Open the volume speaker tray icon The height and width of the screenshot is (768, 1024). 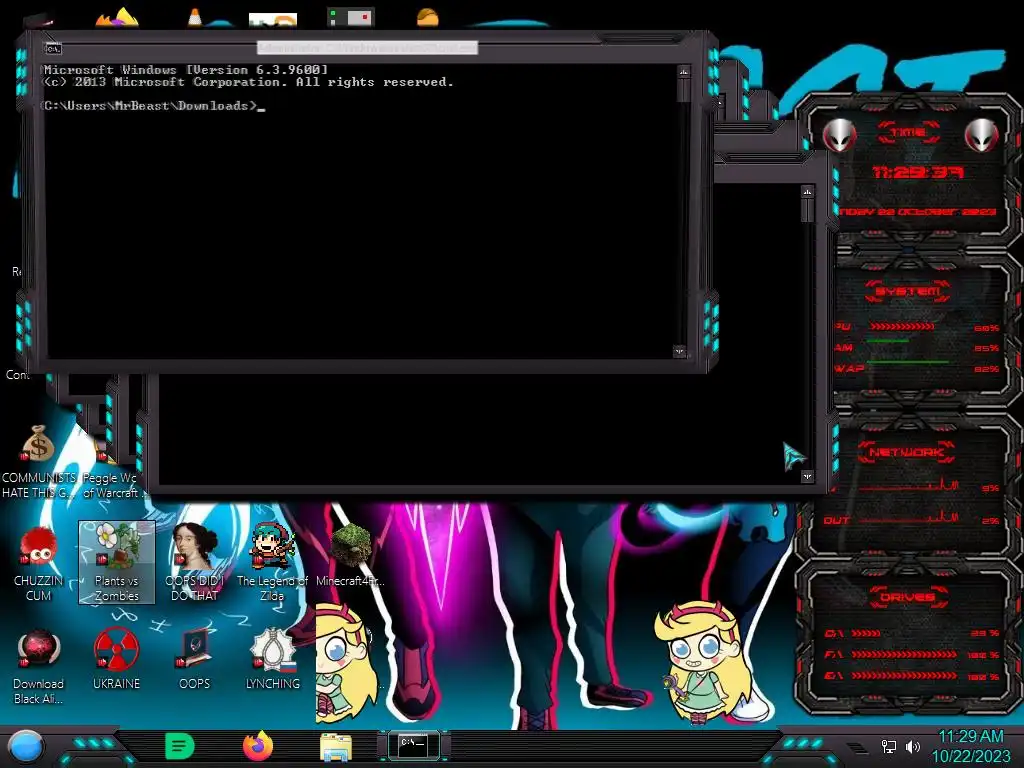point(912,746)
